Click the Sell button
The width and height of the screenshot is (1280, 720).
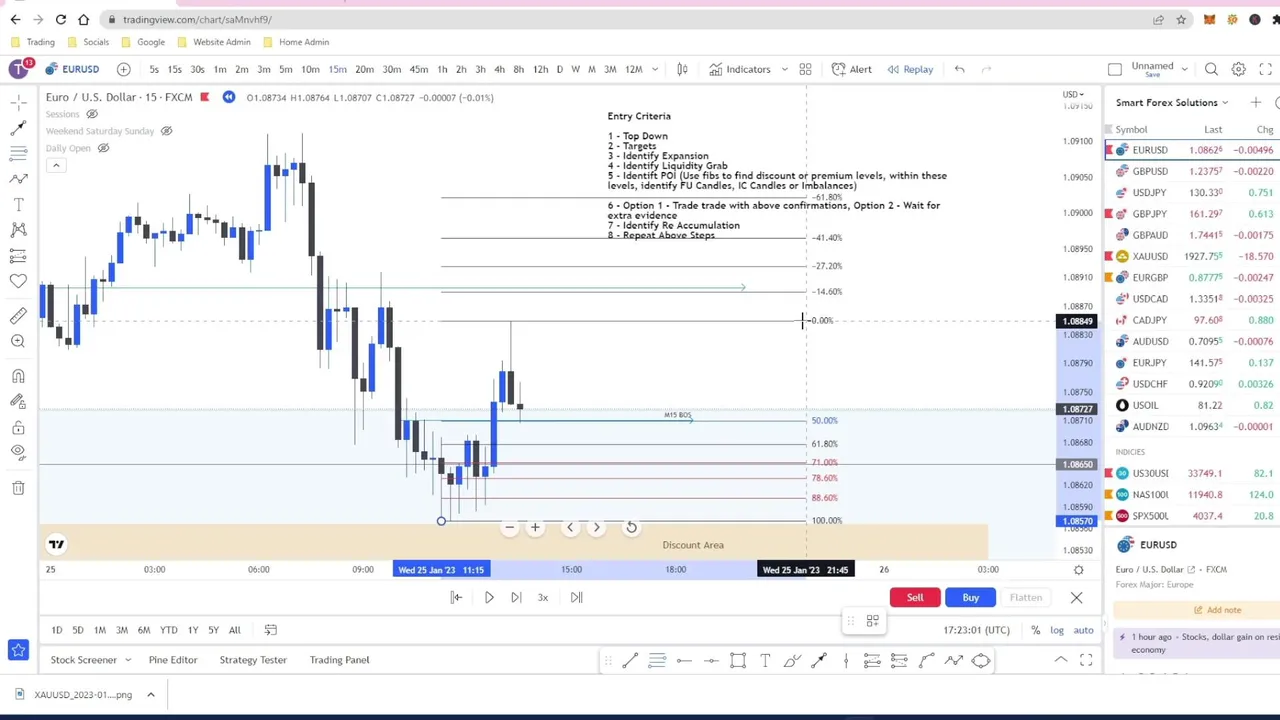click(x=915, y=597)
